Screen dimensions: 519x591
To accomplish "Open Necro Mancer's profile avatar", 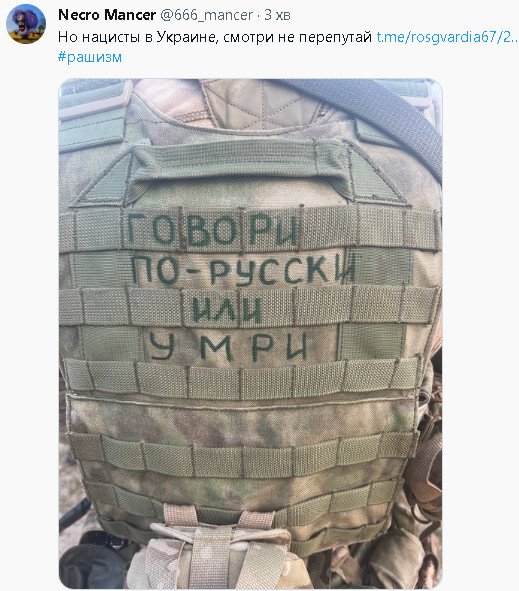I will (26, 24).
